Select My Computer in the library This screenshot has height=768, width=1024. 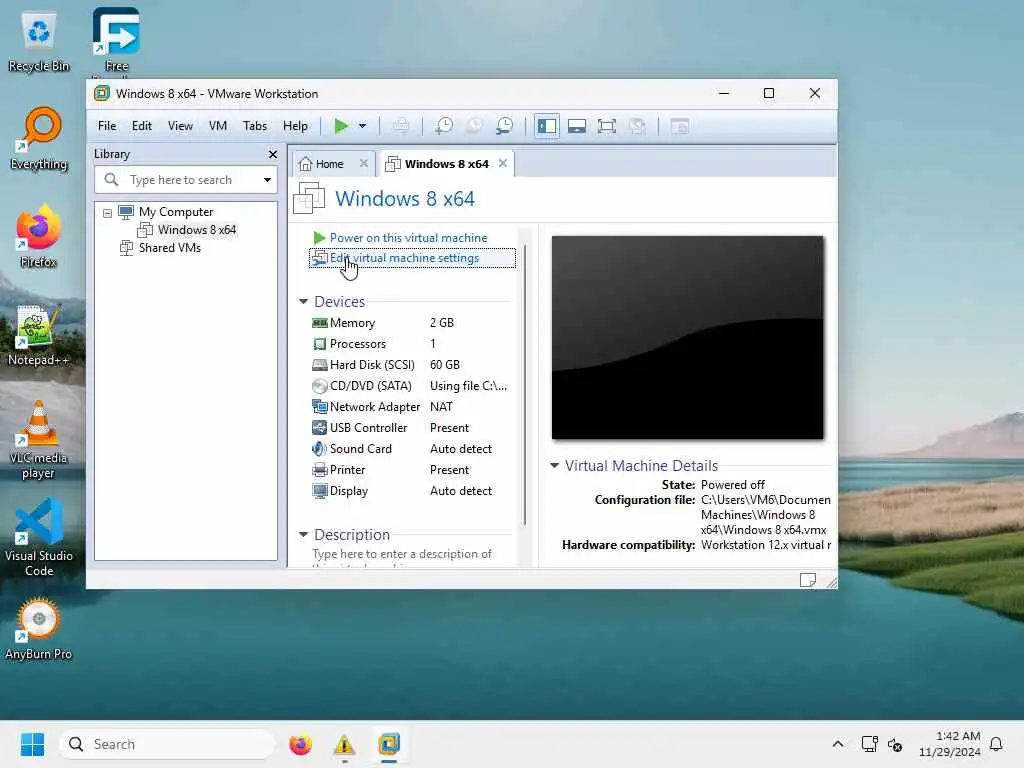pos(176,212)
